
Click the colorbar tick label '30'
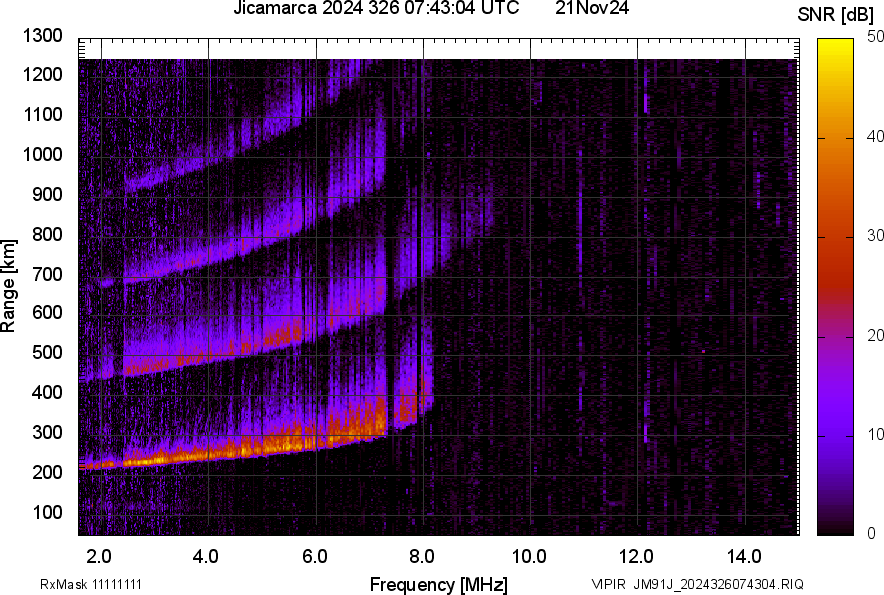(x=876, y=236)
